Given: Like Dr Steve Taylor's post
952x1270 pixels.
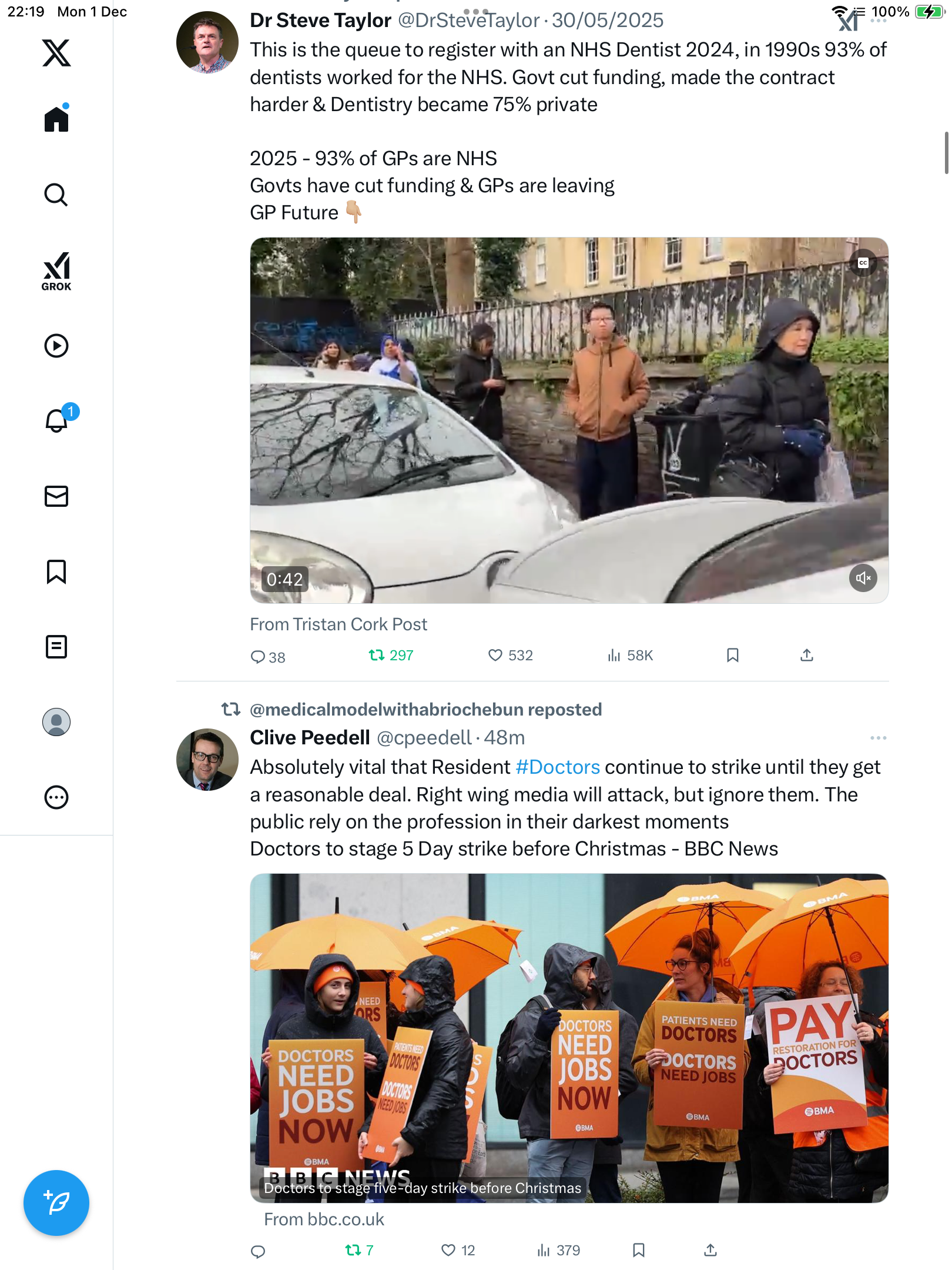Looking at the screenshot, I should [x=496, y=655].
